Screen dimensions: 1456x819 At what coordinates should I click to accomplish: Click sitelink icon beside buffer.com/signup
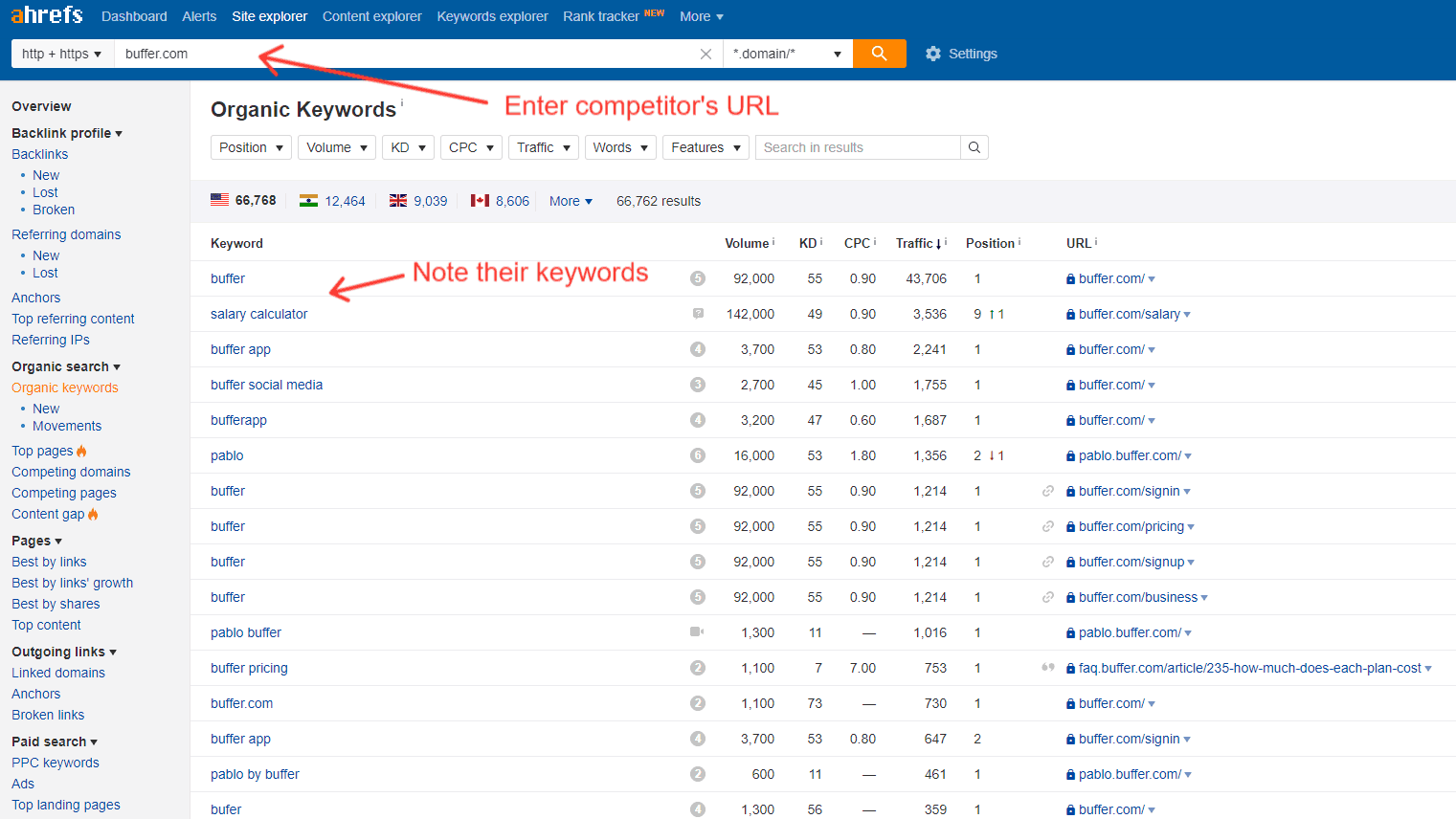pyautogui.click(x=1048, y=562)
